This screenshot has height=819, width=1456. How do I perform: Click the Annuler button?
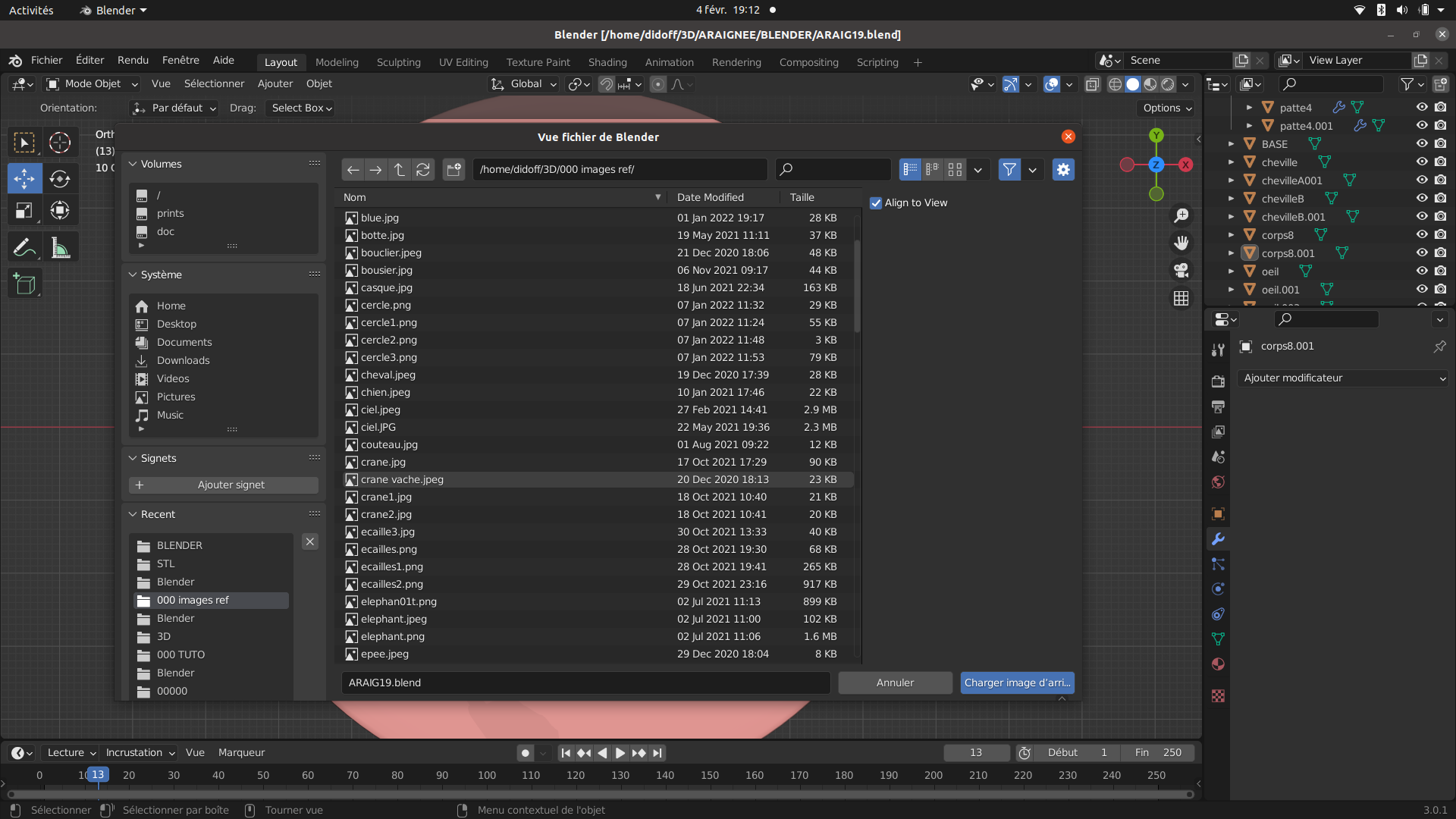[895, 682]
